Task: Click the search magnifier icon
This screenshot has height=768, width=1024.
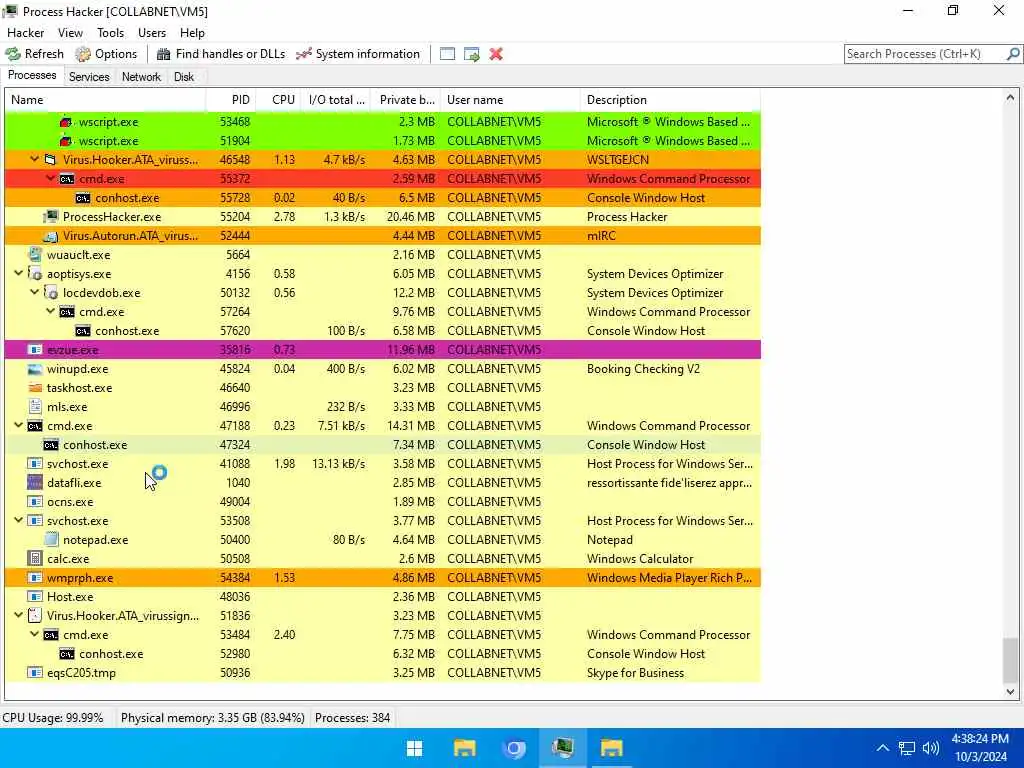Action: (x=1012, y=54)
